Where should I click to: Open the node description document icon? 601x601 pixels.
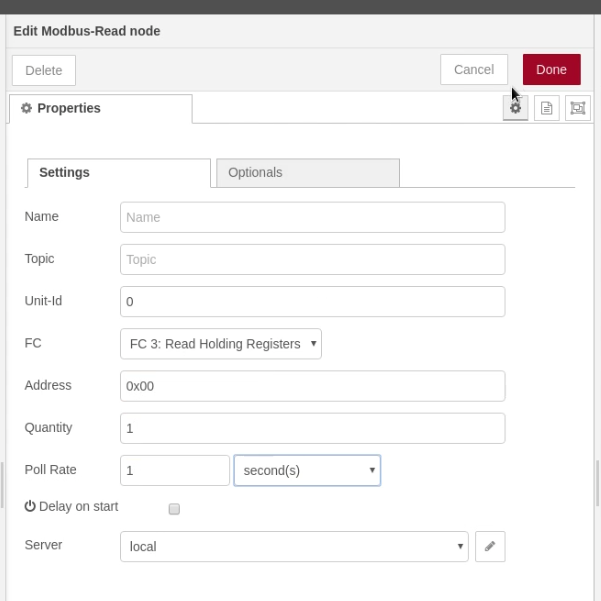[x=546, y=108]
